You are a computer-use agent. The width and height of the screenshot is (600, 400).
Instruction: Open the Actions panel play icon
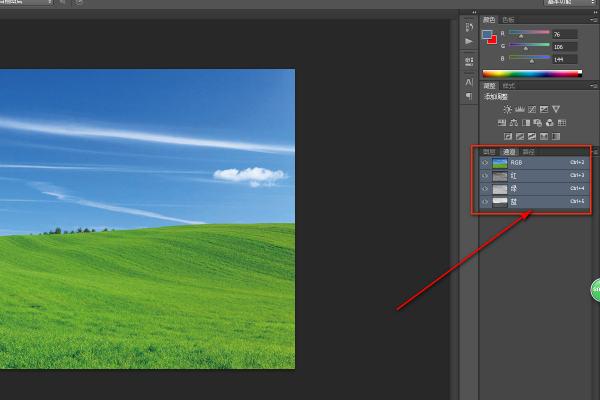(x=469, y=41)
